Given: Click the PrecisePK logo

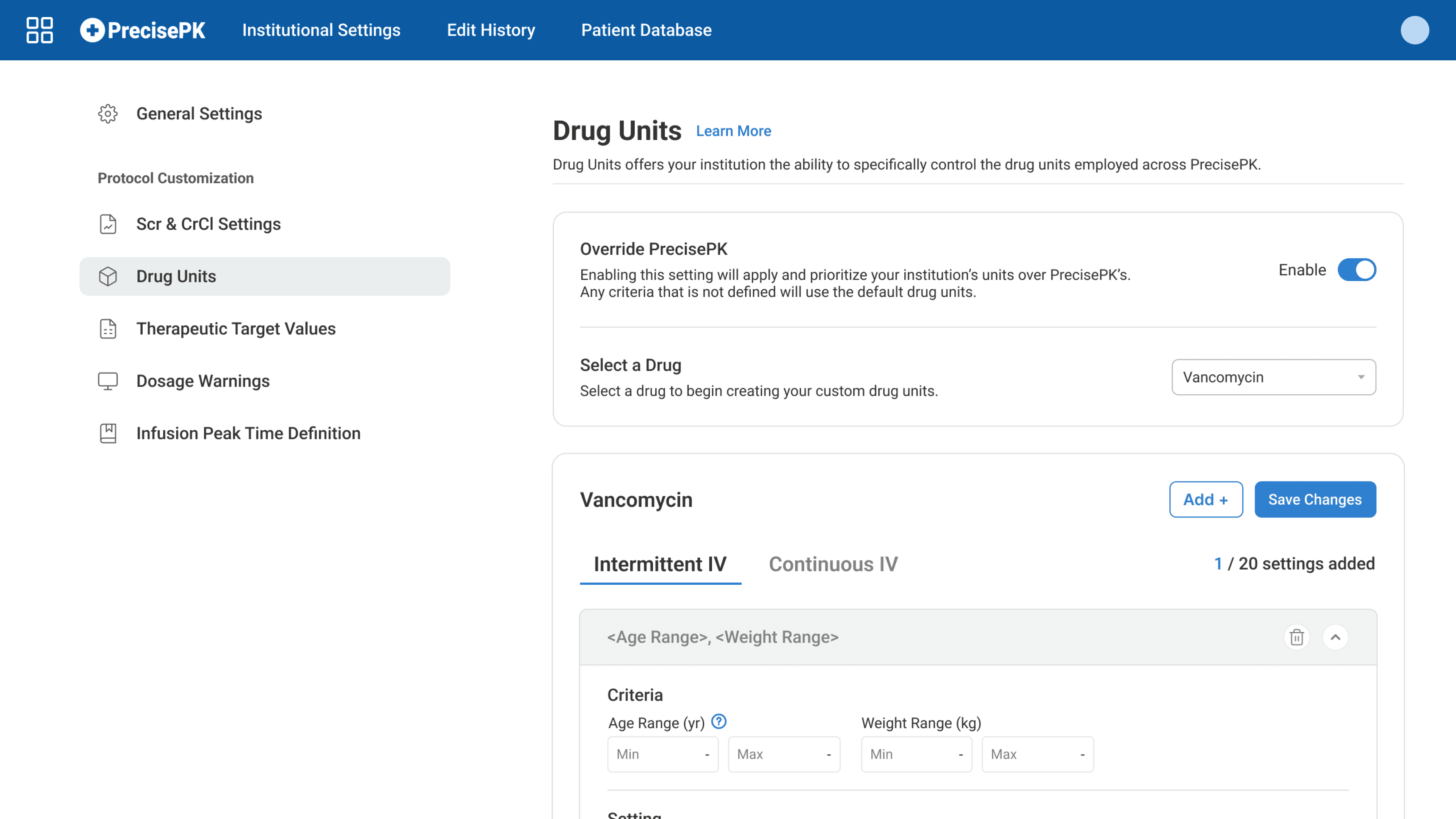Looking at the screenshot, I should click(143, 30).
